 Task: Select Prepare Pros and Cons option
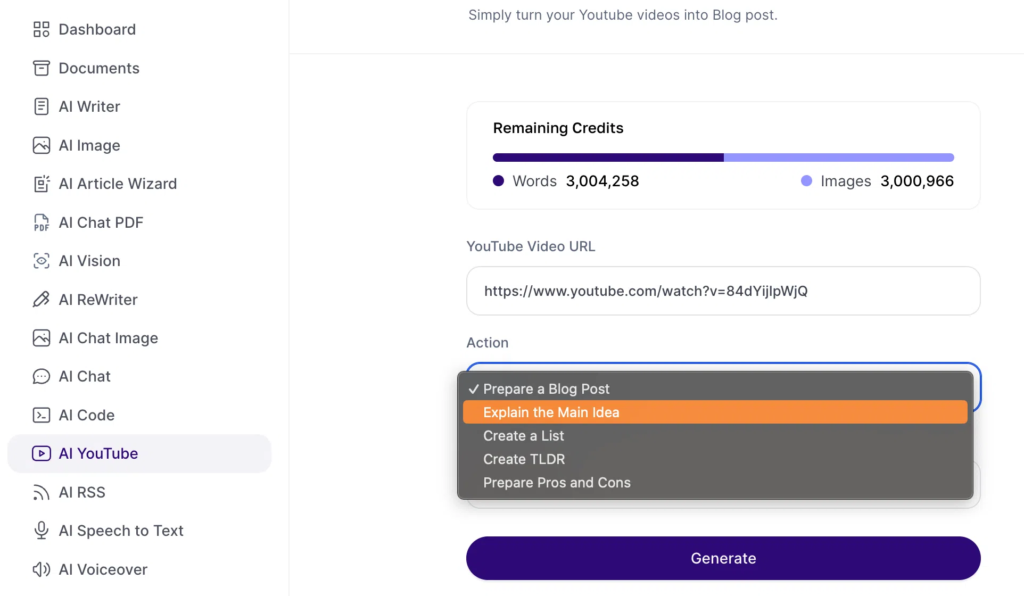557,482
